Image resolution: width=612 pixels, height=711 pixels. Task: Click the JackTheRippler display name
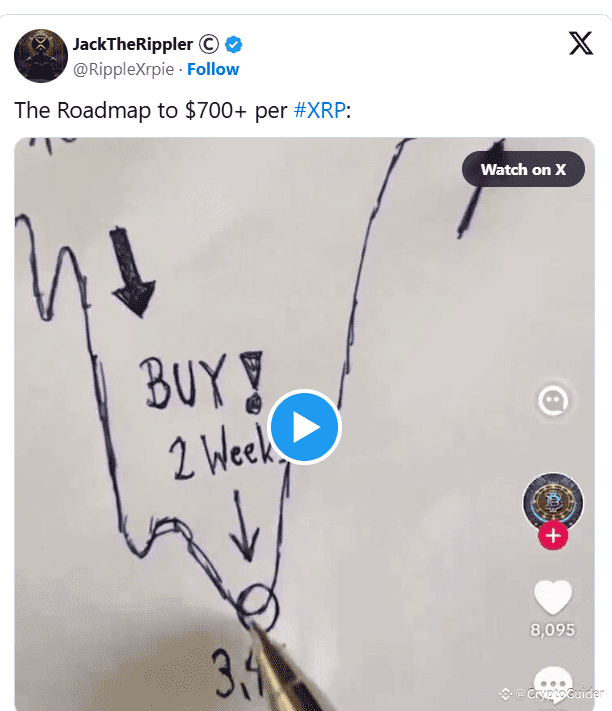click(x=133, y=44)
